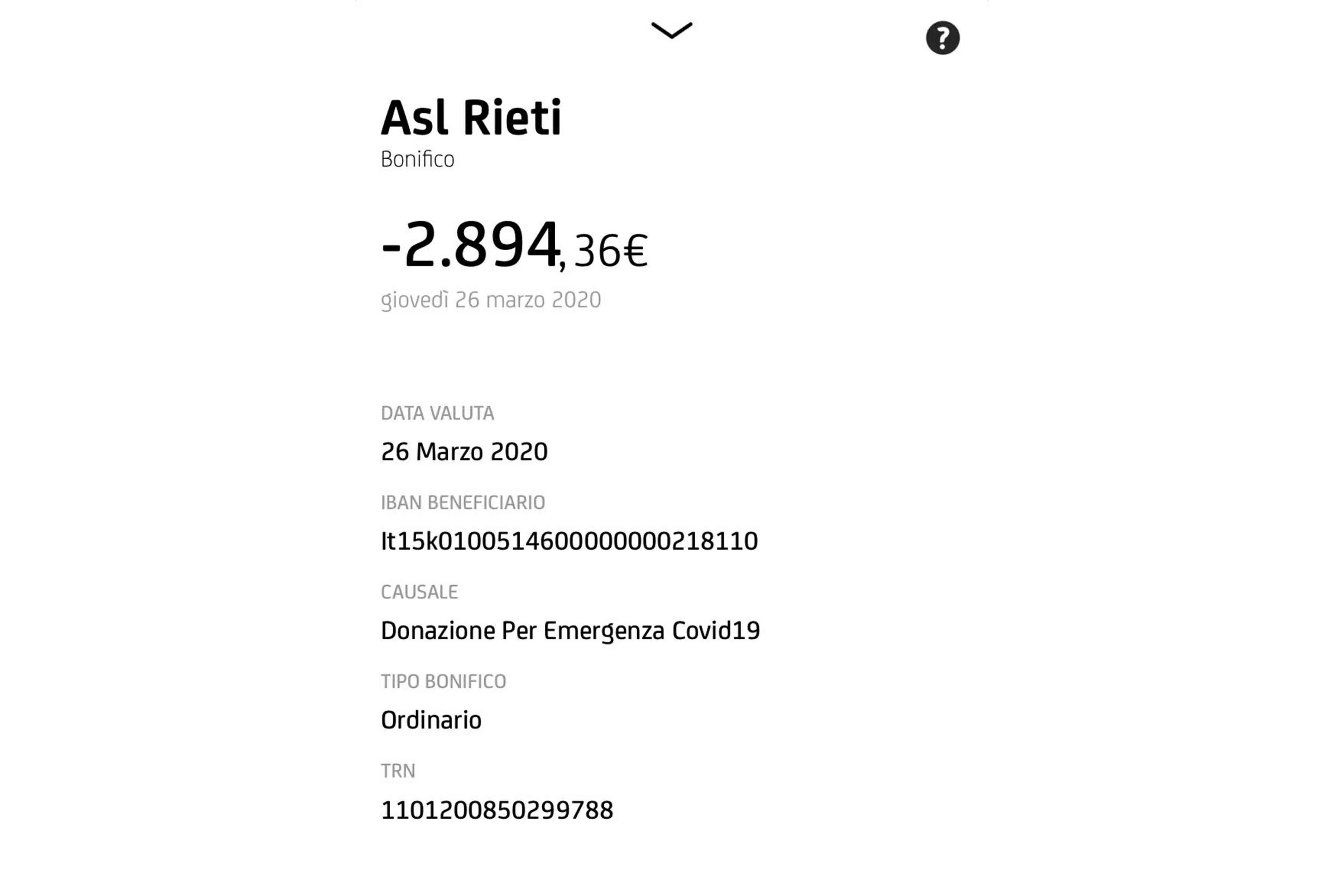Image resolution: width=1344 pixels, height=896 pixels.
Task: Click the -2.894 transfer amount
Action: click(470, 246)
